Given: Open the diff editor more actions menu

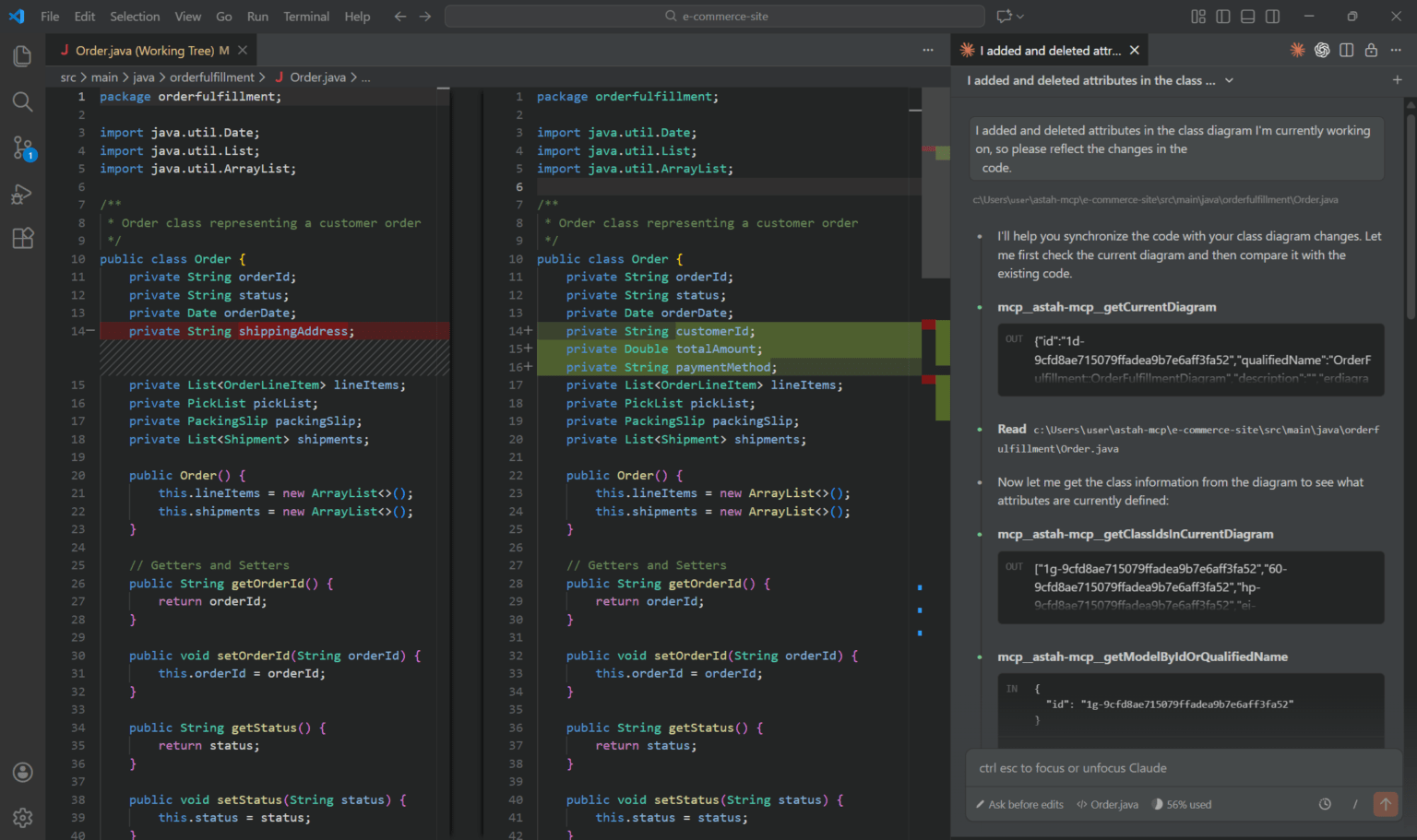Looking at the screenshot, I should pos(928,51).
